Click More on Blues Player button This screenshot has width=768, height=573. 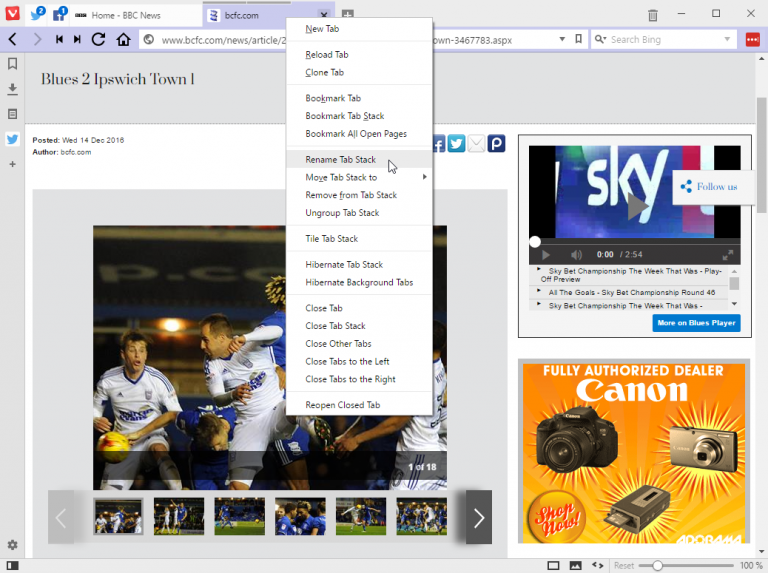[x=696, y=323]
